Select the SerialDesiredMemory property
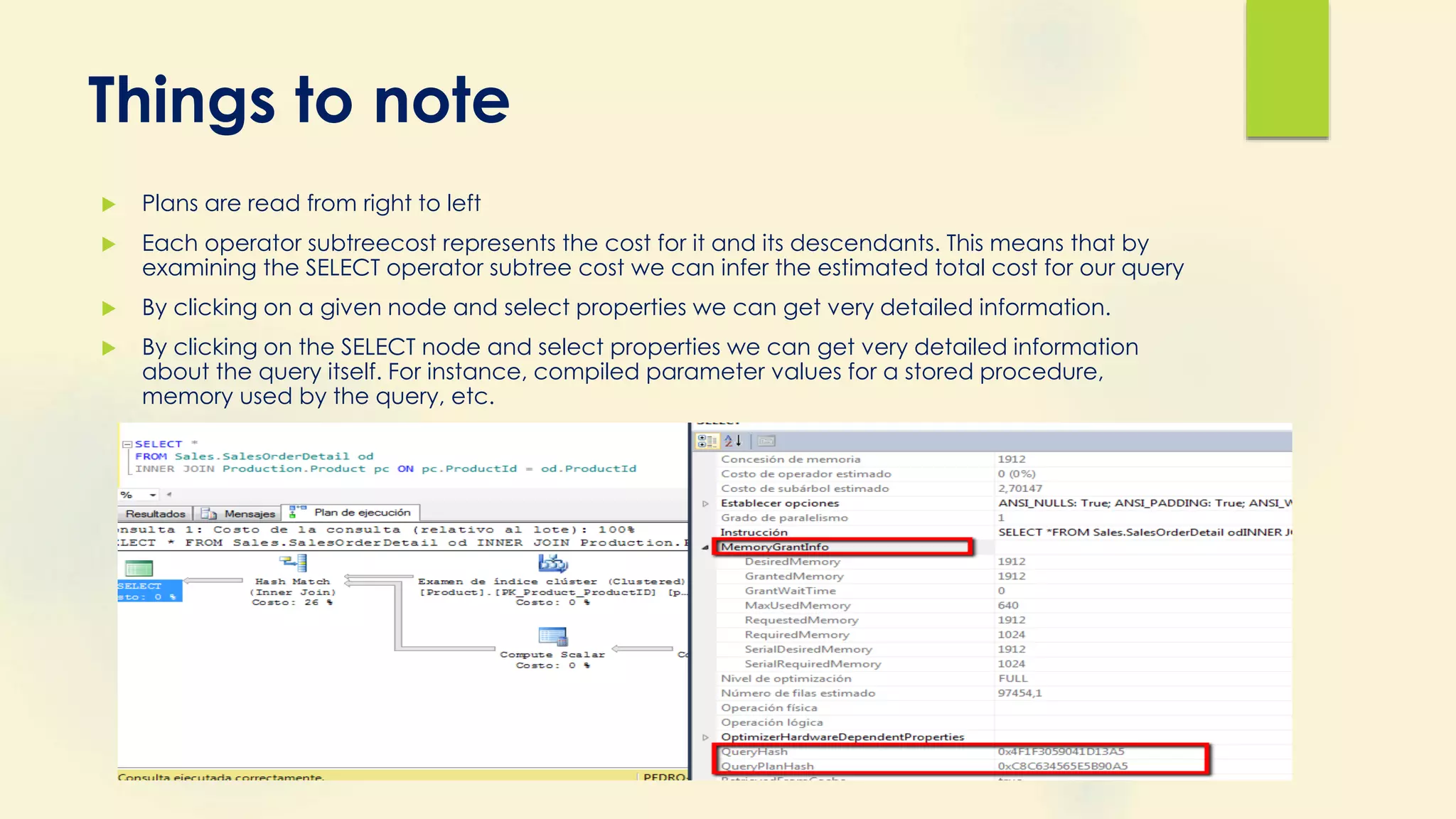This screenshot has width=1456, height=819. (808, 649)
